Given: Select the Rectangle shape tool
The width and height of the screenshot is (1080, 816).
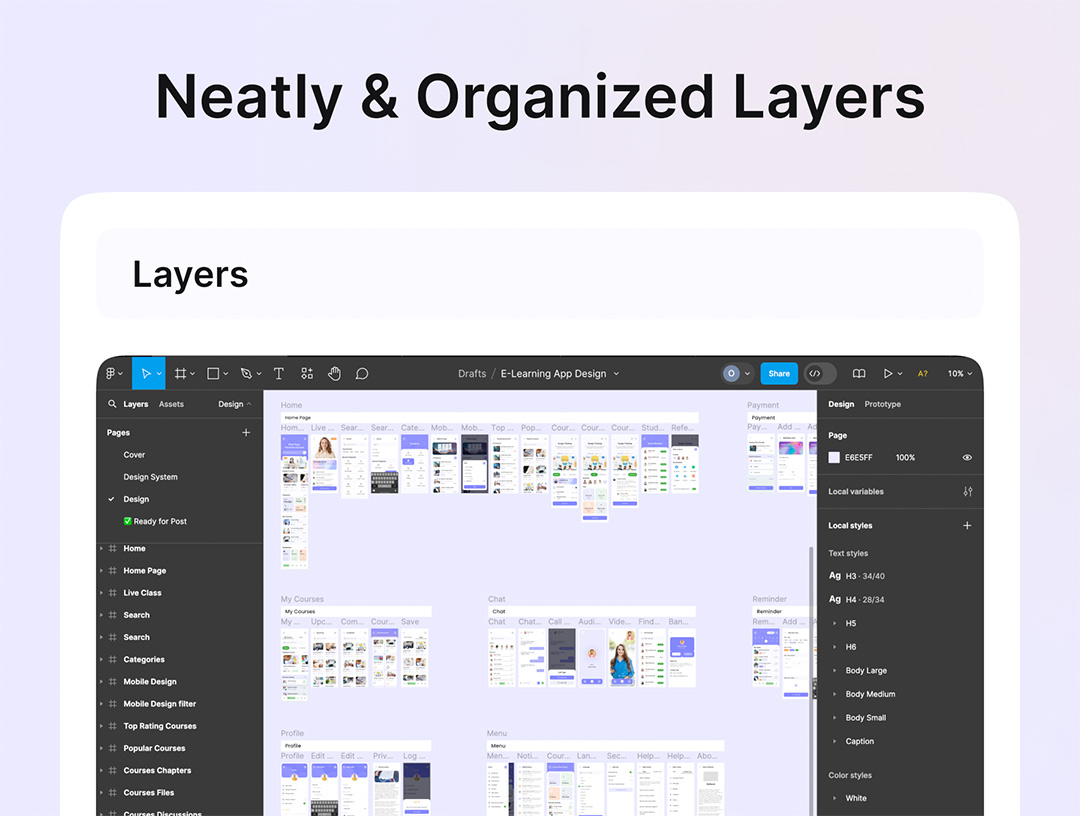Looking at the screenshot, I should pos(213,373).
